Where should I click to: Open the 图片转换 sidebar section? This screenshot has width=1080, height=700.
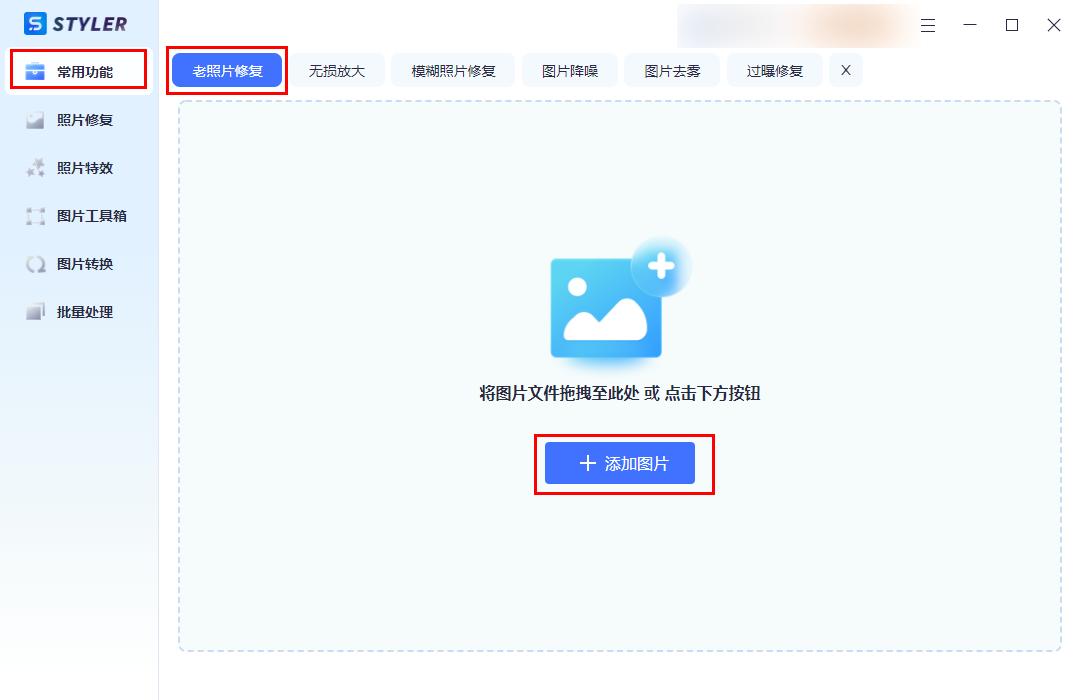78,264
